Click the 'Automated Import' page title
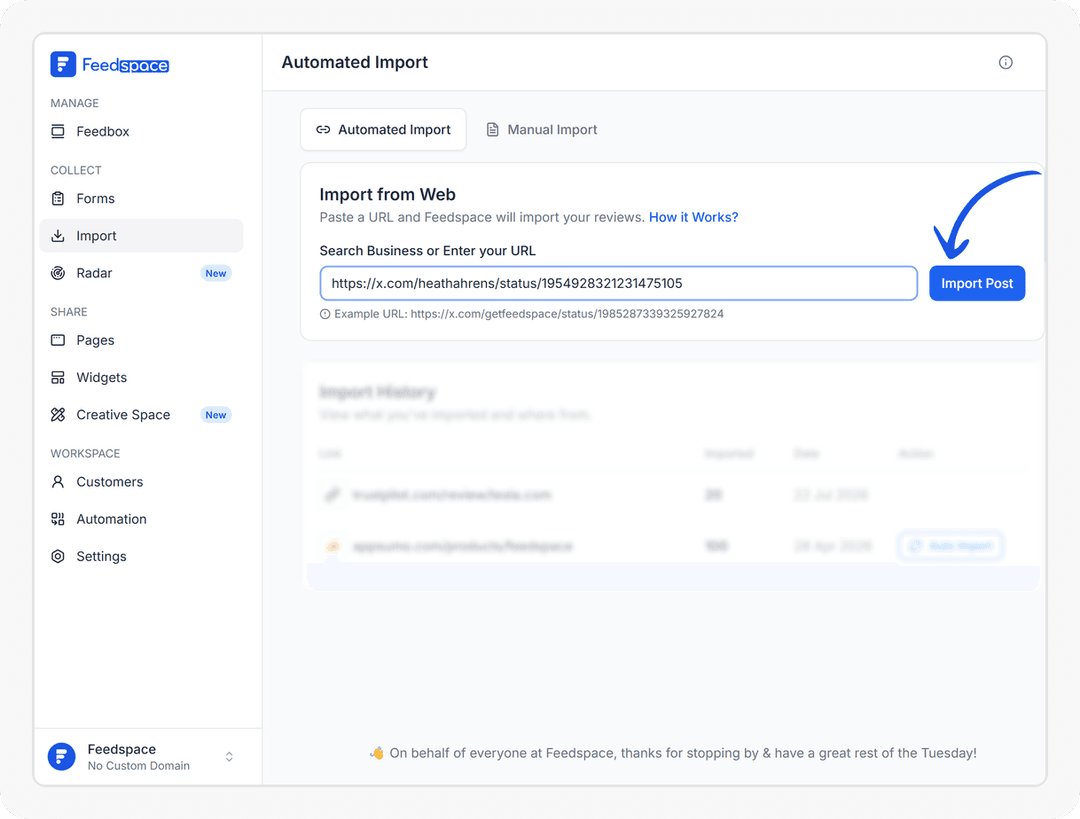The image size is (1080, 819). [x=355, y=62]
